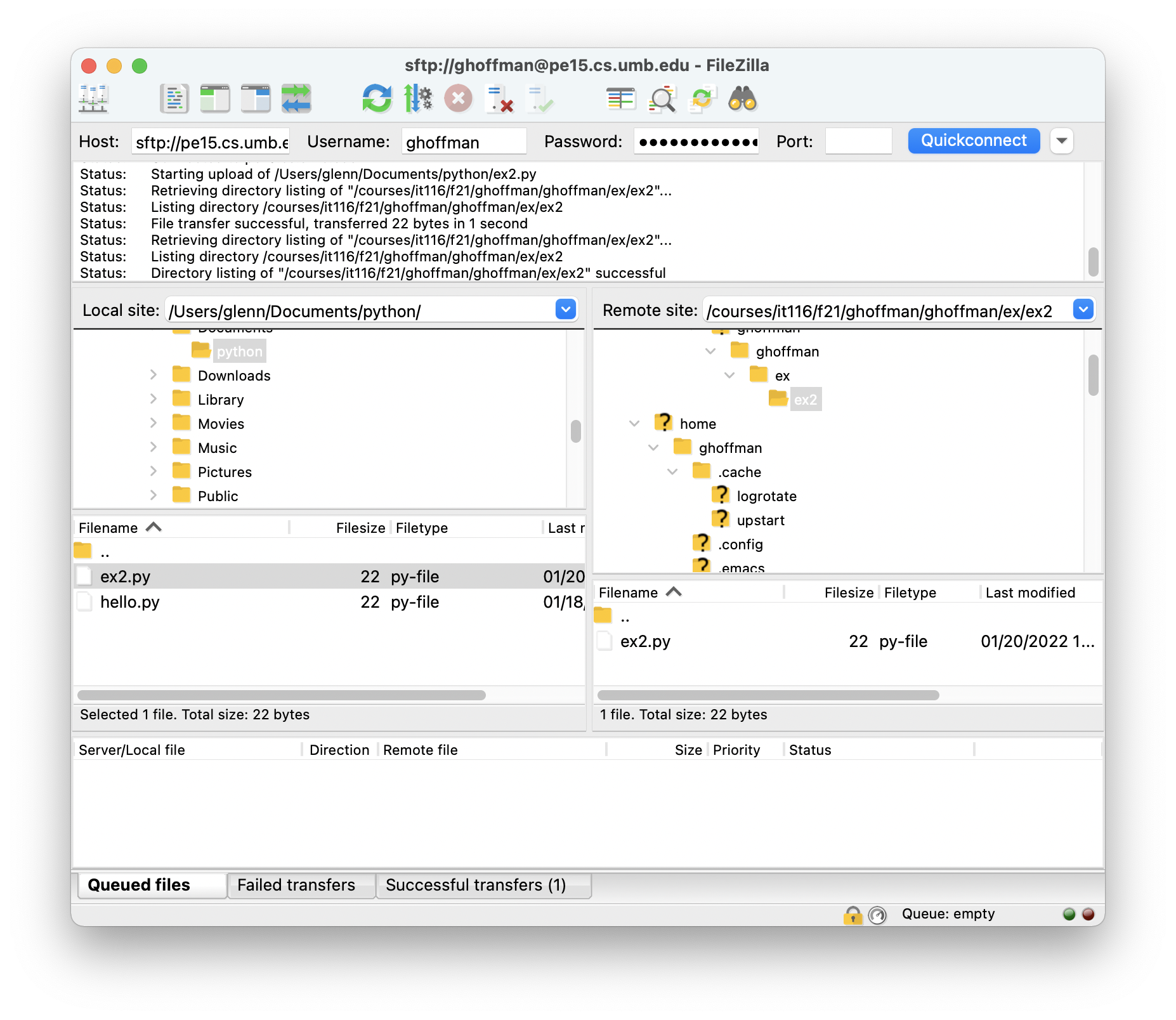1176x1020 pixels.
Task: Click the encryption lock icon in status bar
Action: point(853,914)
